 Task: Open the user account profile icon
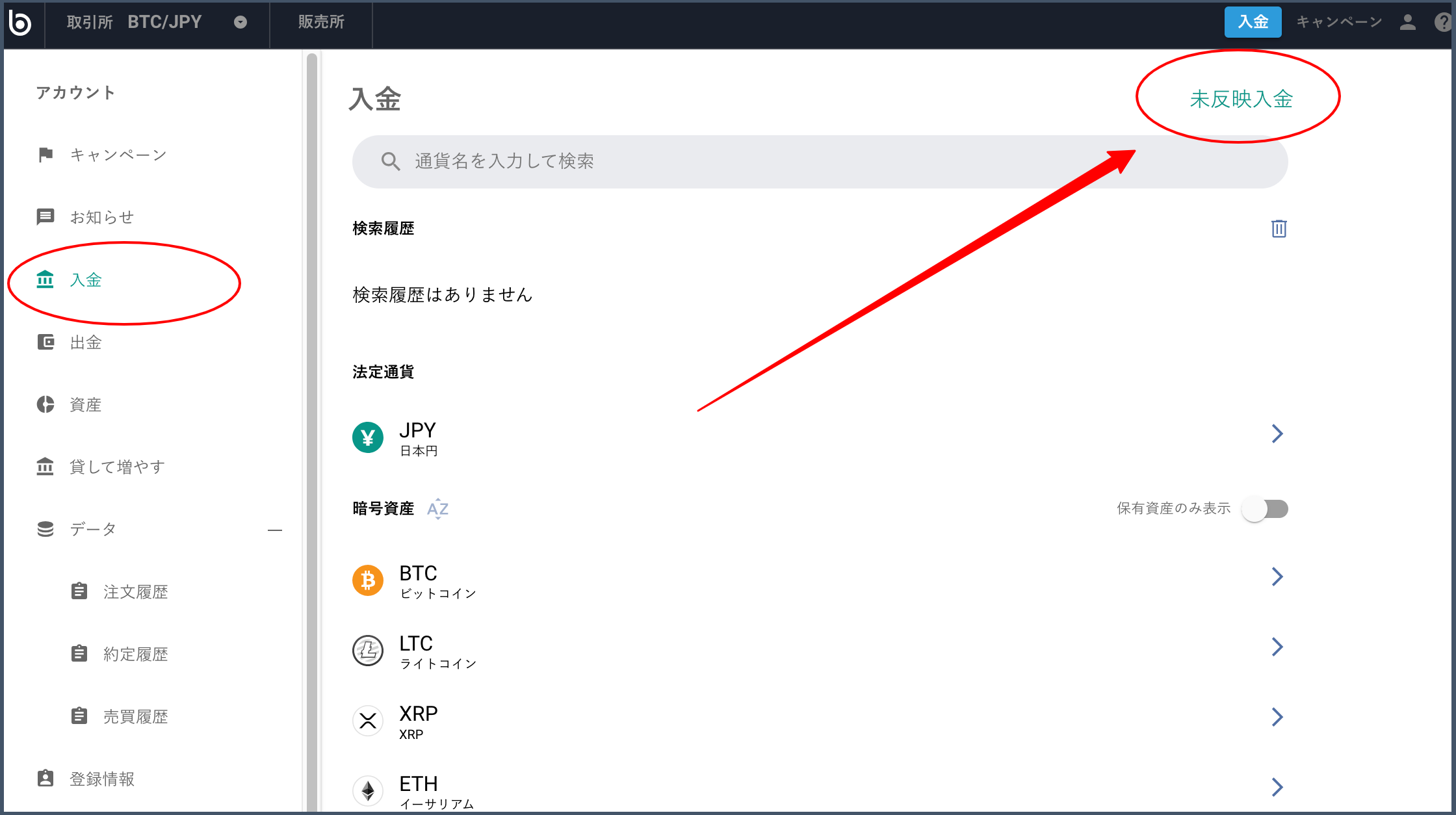(1407, 23)
